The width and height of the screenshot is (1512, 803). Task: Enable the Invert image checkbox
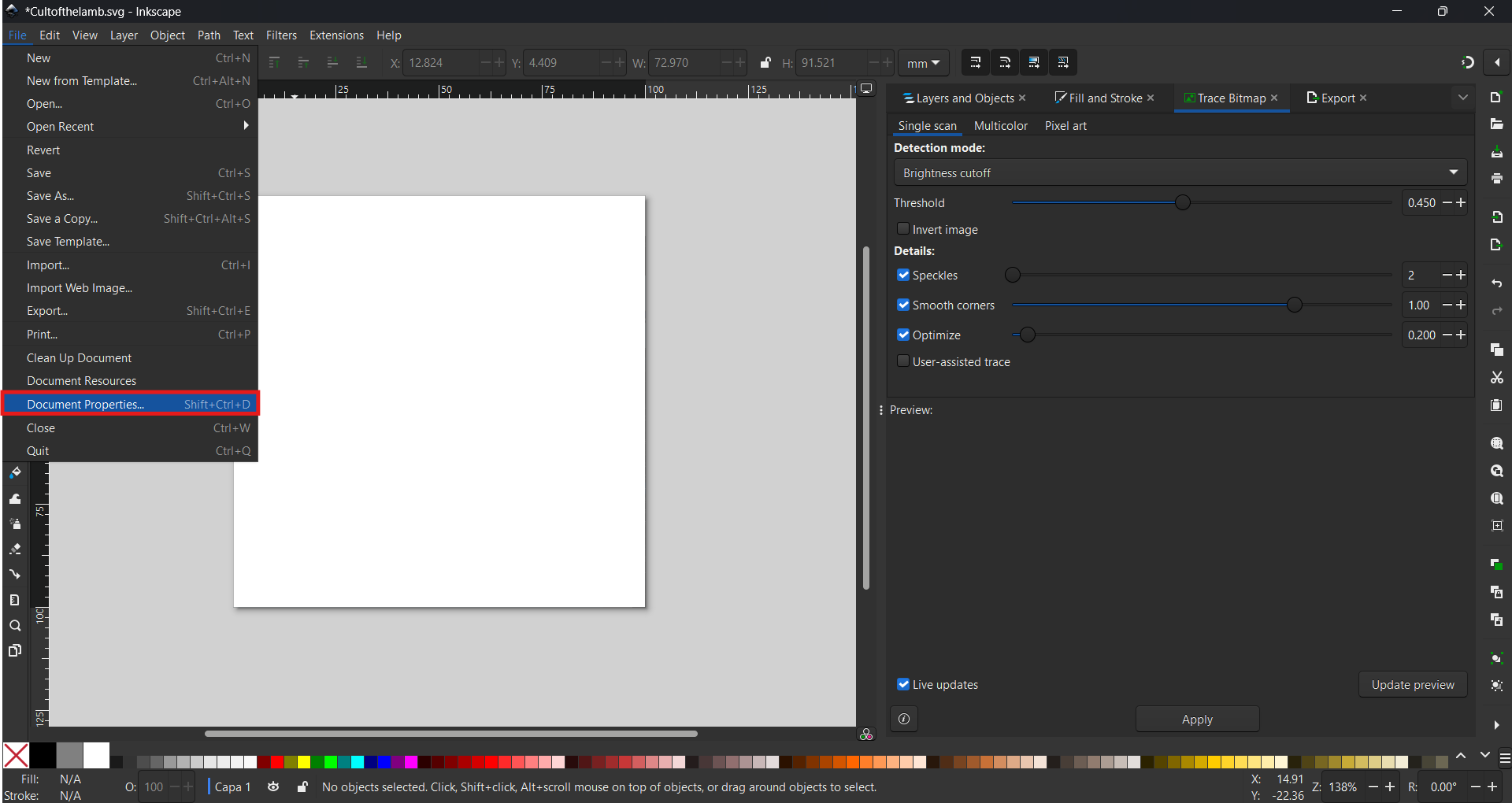pyautogui.click(x=903, y=228)
